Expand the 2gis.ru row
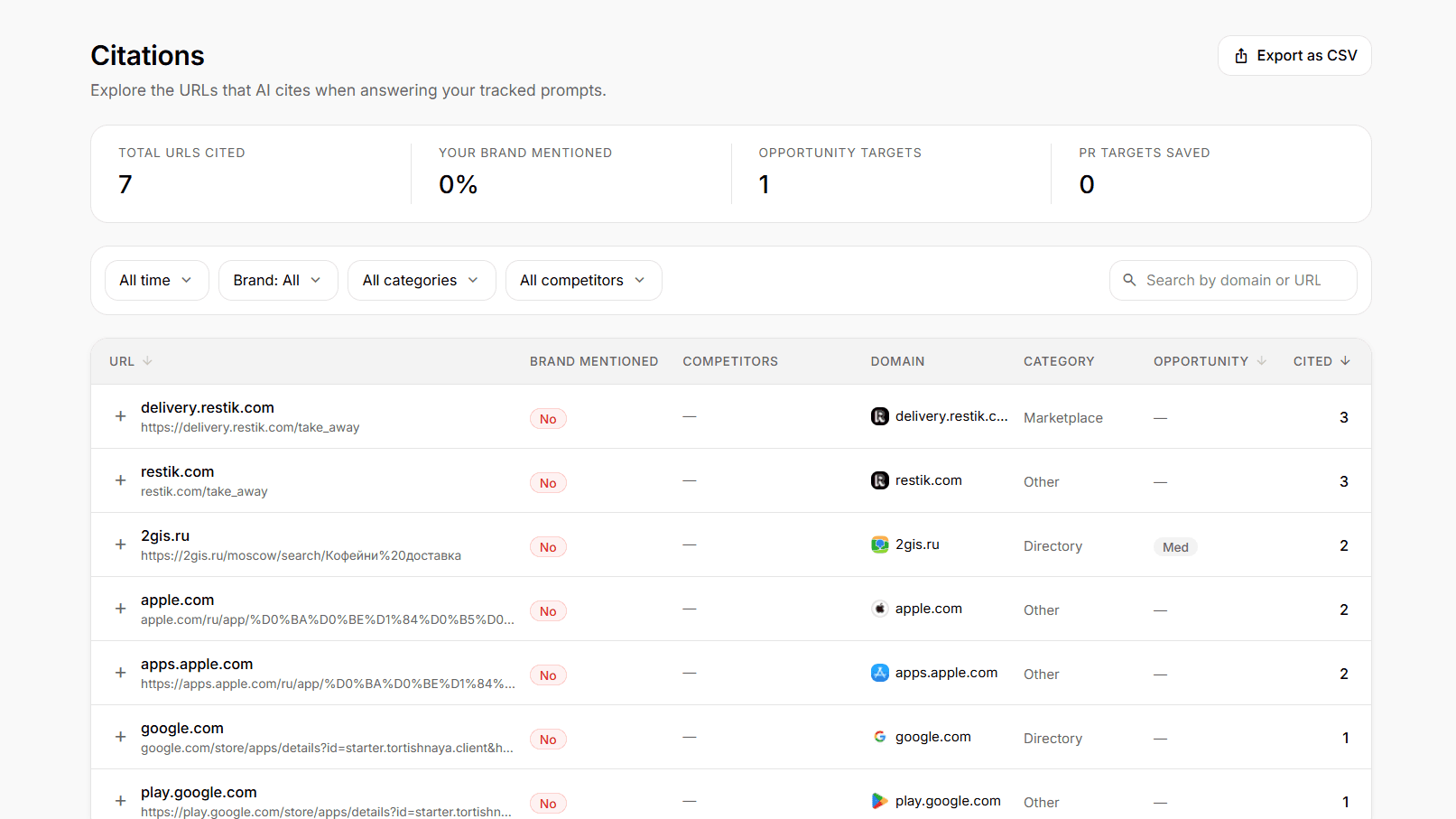1456x819 pixels. click(120, 544)
